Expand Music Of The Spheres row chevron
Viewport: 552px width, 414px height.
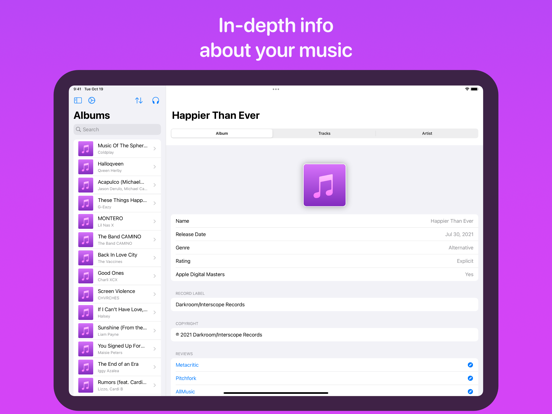point(155,149)
